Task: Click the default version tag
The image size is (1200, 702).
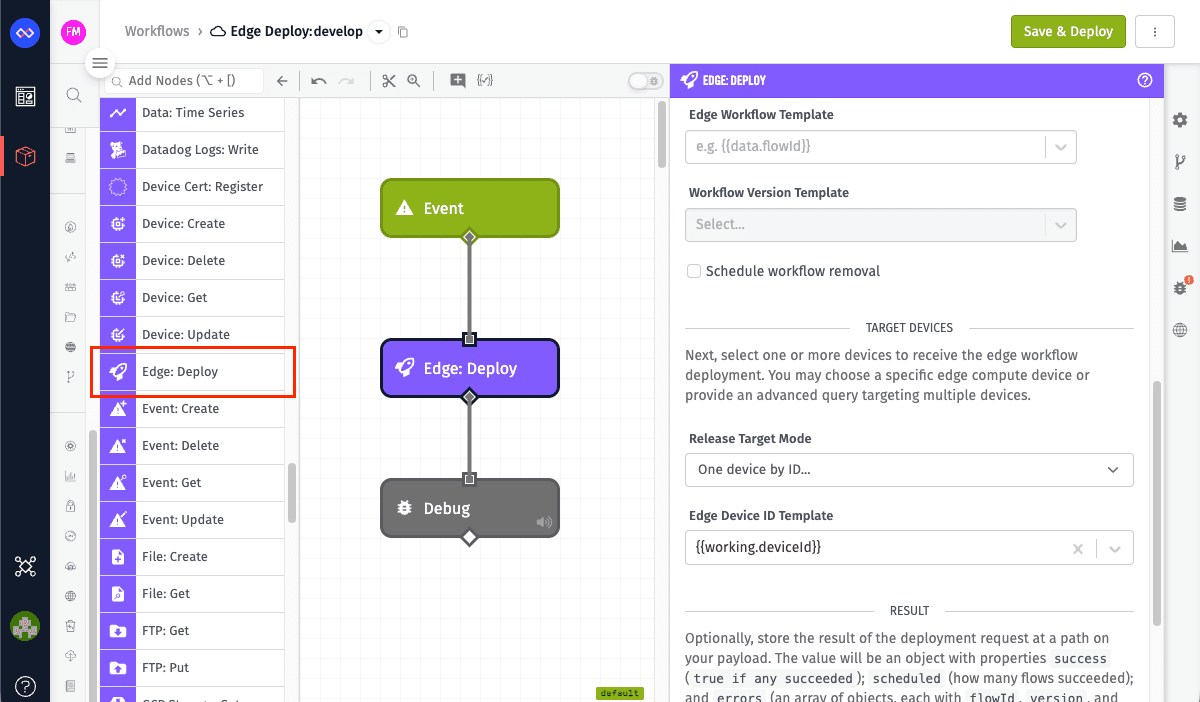Action: pyautogui.click(x=620, y=692)
